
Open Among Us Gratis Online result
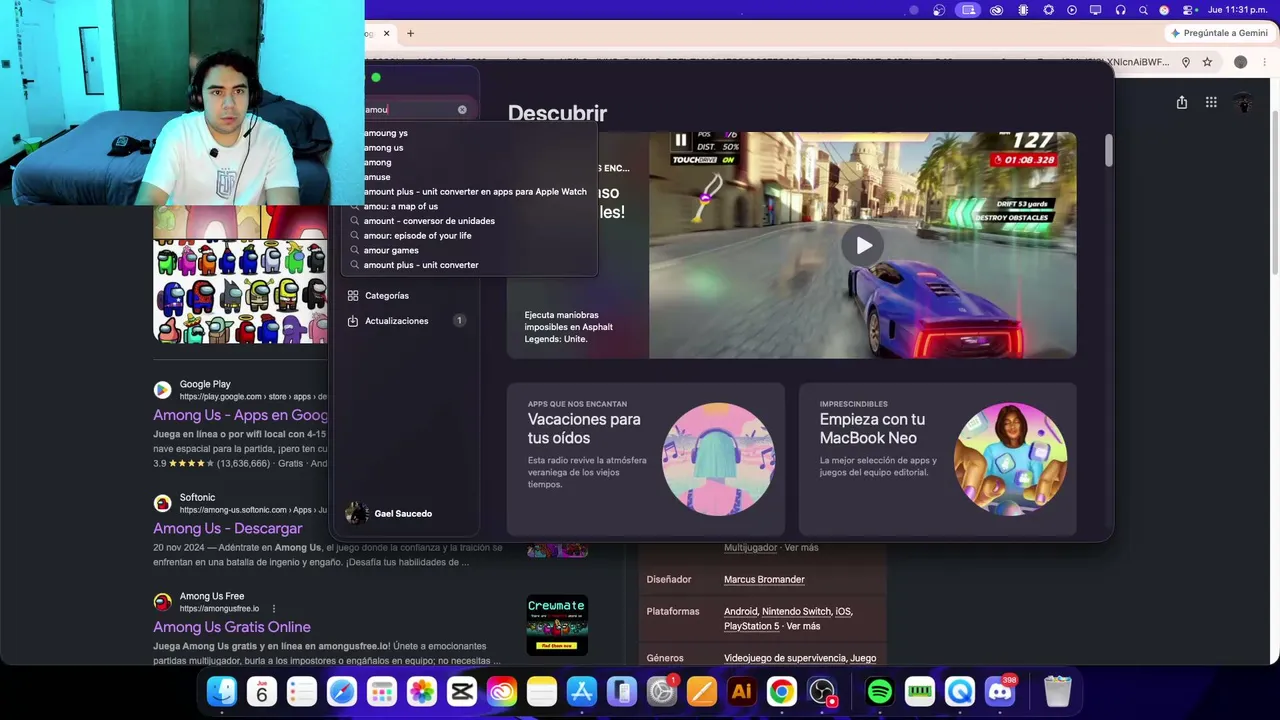pos(232,627)
